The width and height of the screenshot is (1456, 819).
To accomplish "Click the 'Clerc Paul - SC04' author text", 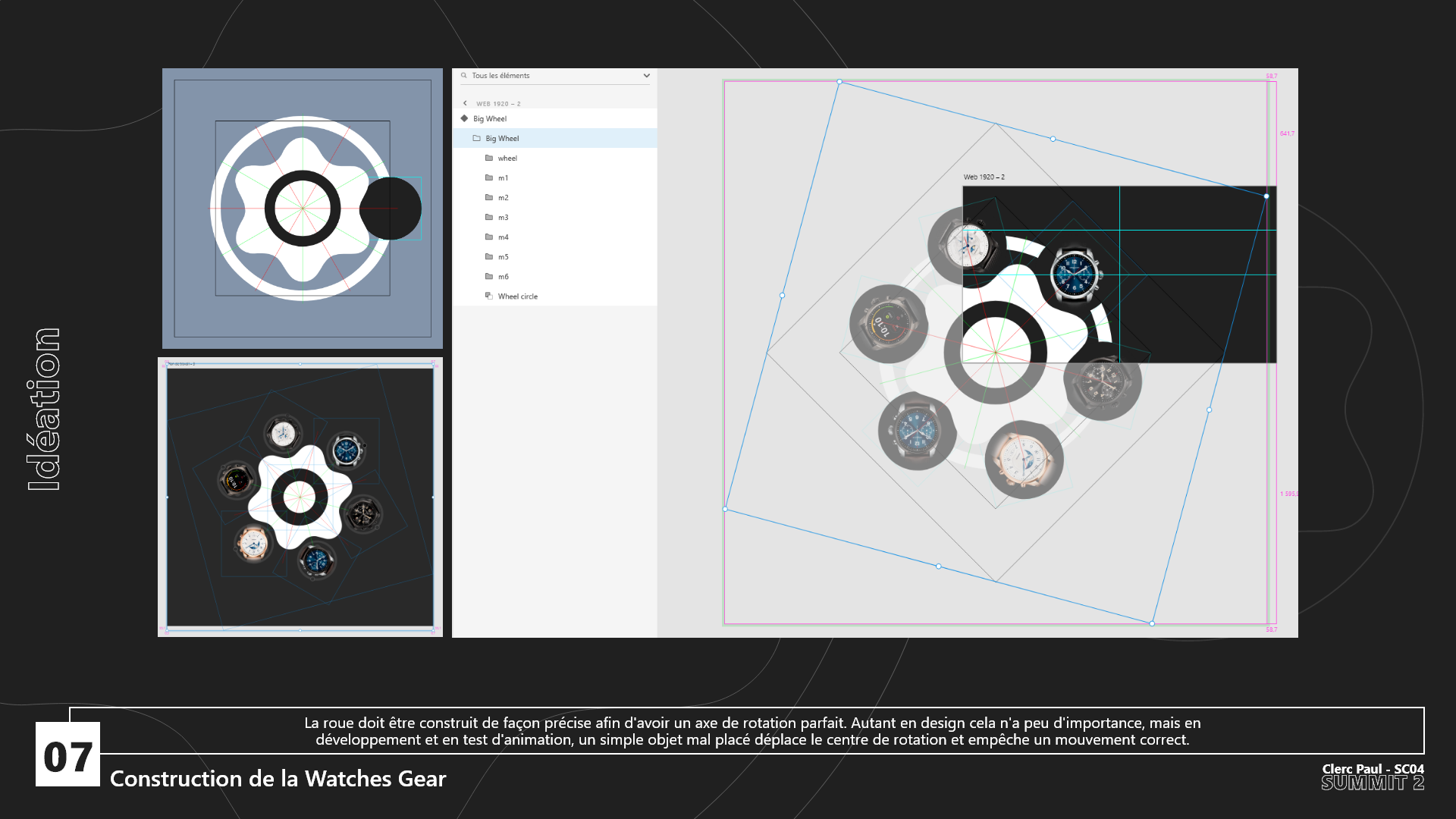I will point(1373,769).
